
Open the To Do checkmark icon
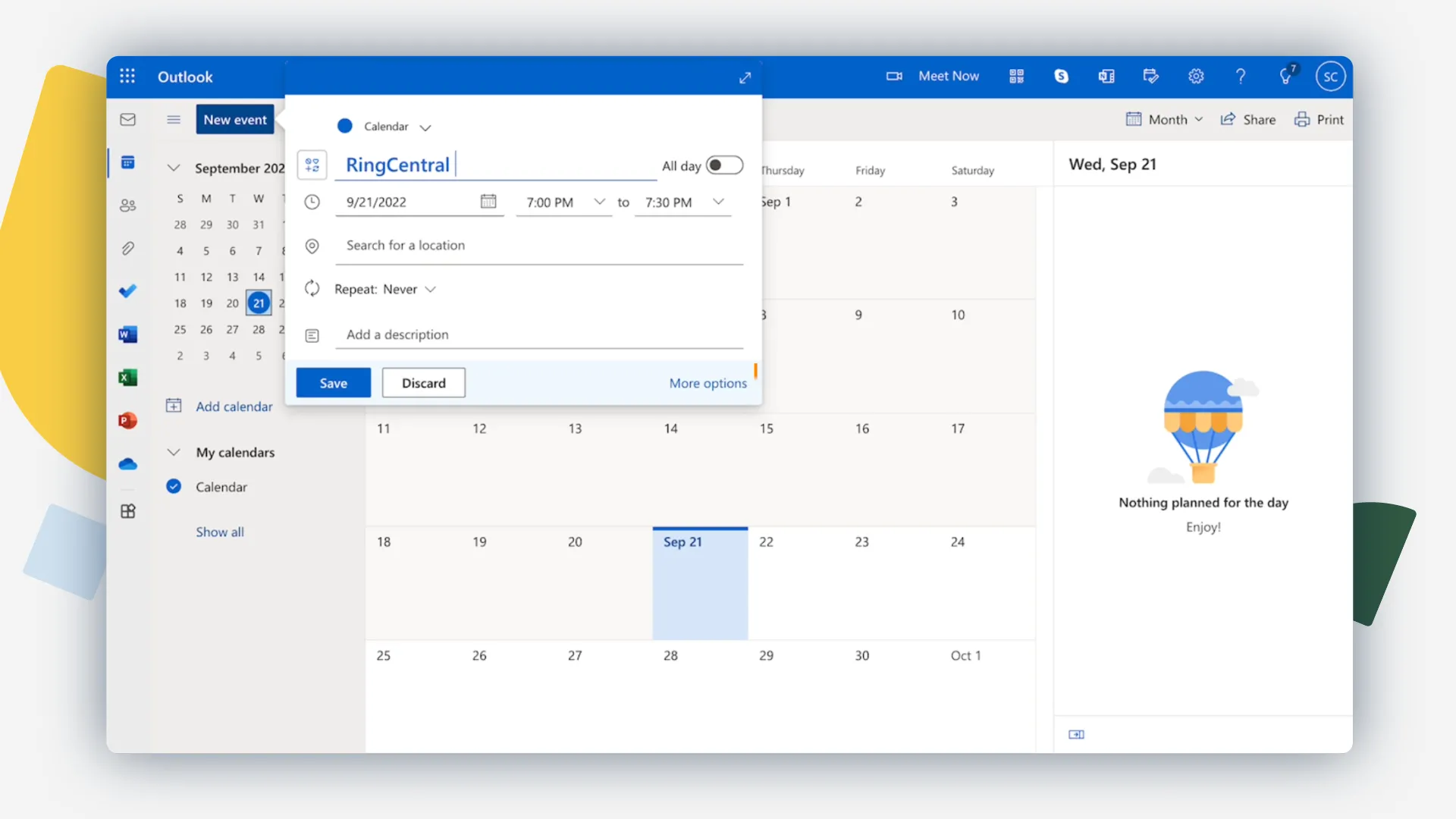(x=127, y=291)
